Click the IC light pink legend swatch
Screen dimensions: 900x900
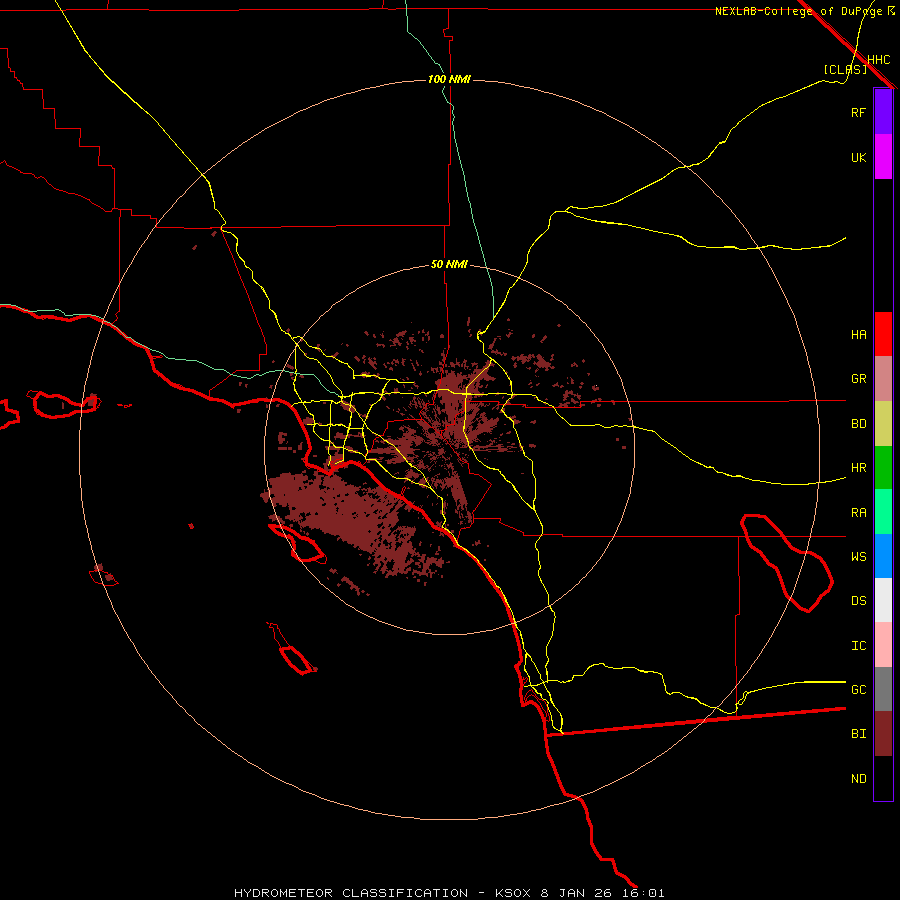pyautogui.click(x=883, y=645)
